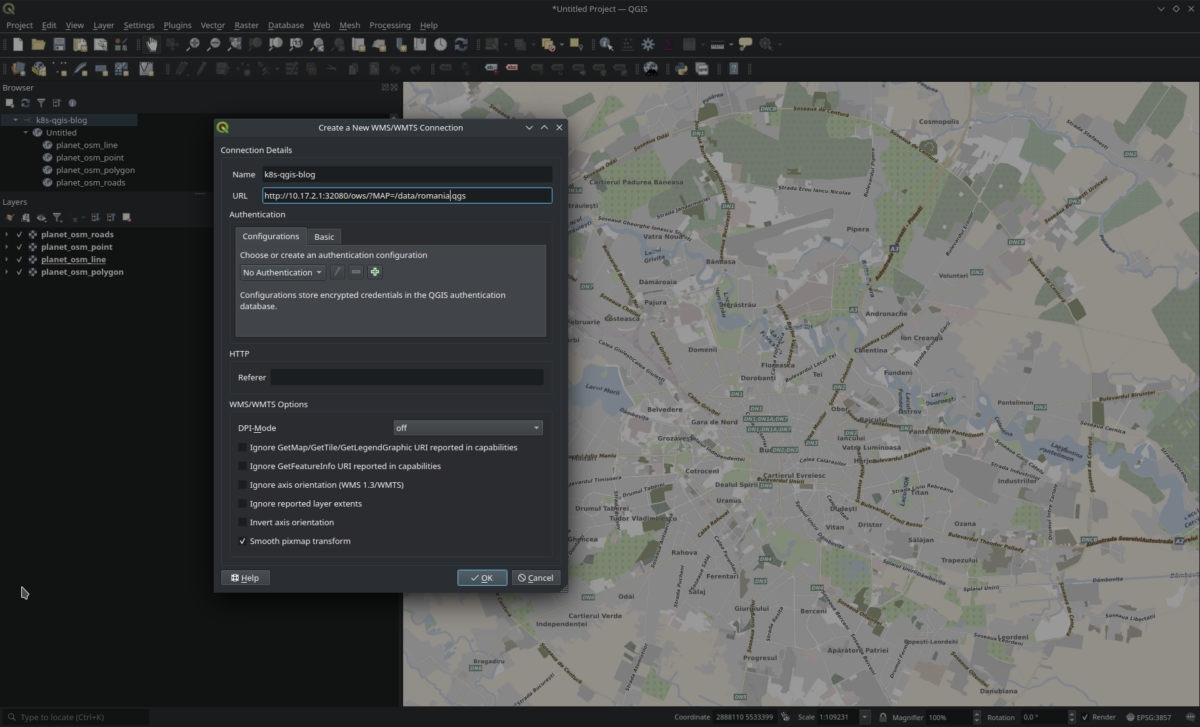Edit the WMS connection URL field
This screenshot has height=727, width=1200.
[405, 195]
